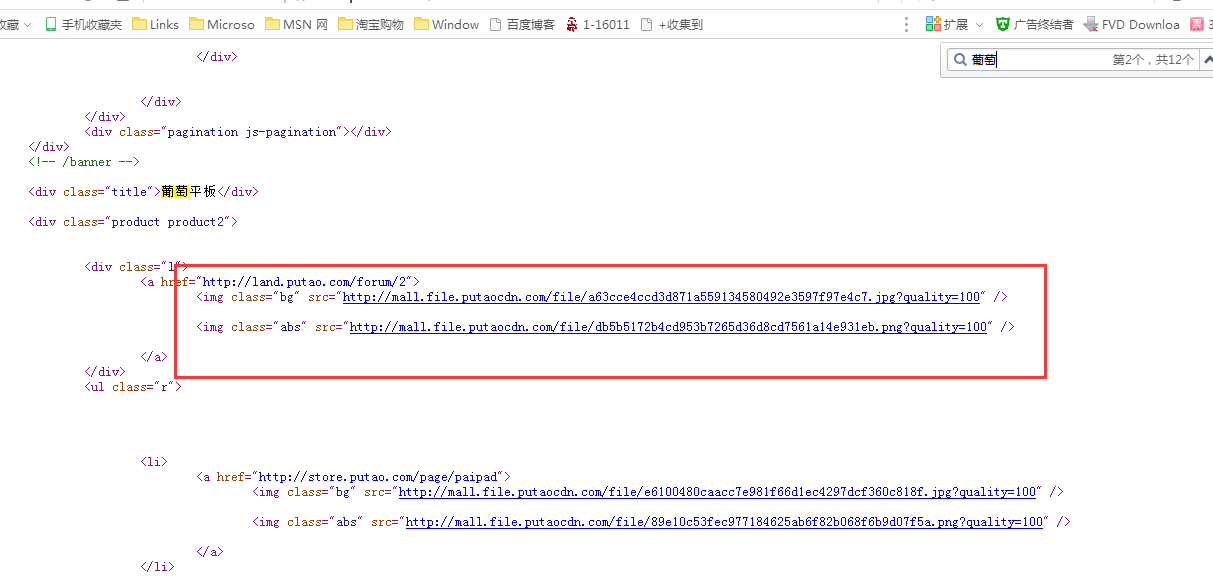1213x582 pixels.
Task: Open the 百度博客 bookmark
Action: (x=522, y=24)
